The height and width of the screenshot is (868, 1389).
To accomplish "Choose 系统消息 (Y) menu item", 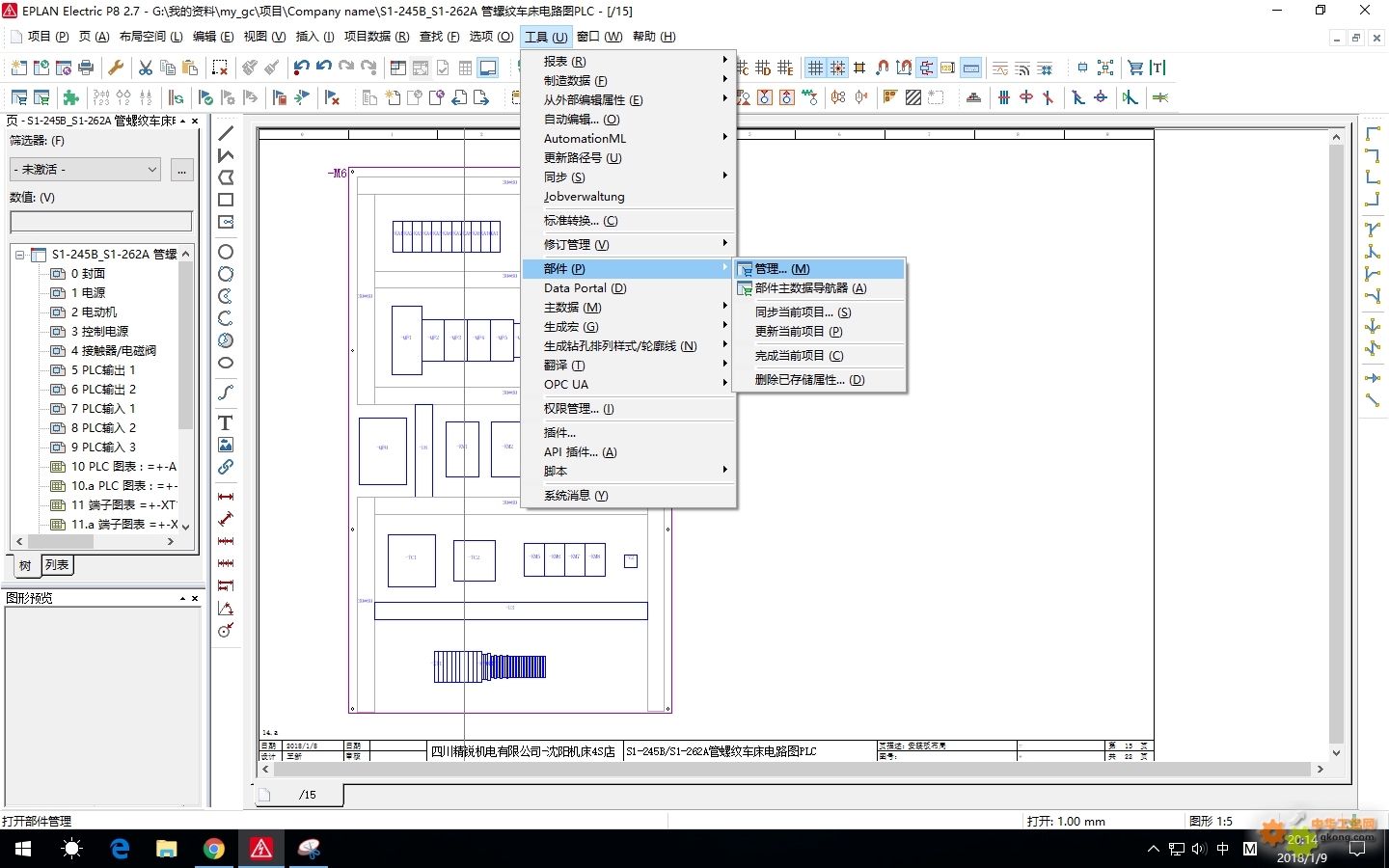I will [x=628, y=495].
